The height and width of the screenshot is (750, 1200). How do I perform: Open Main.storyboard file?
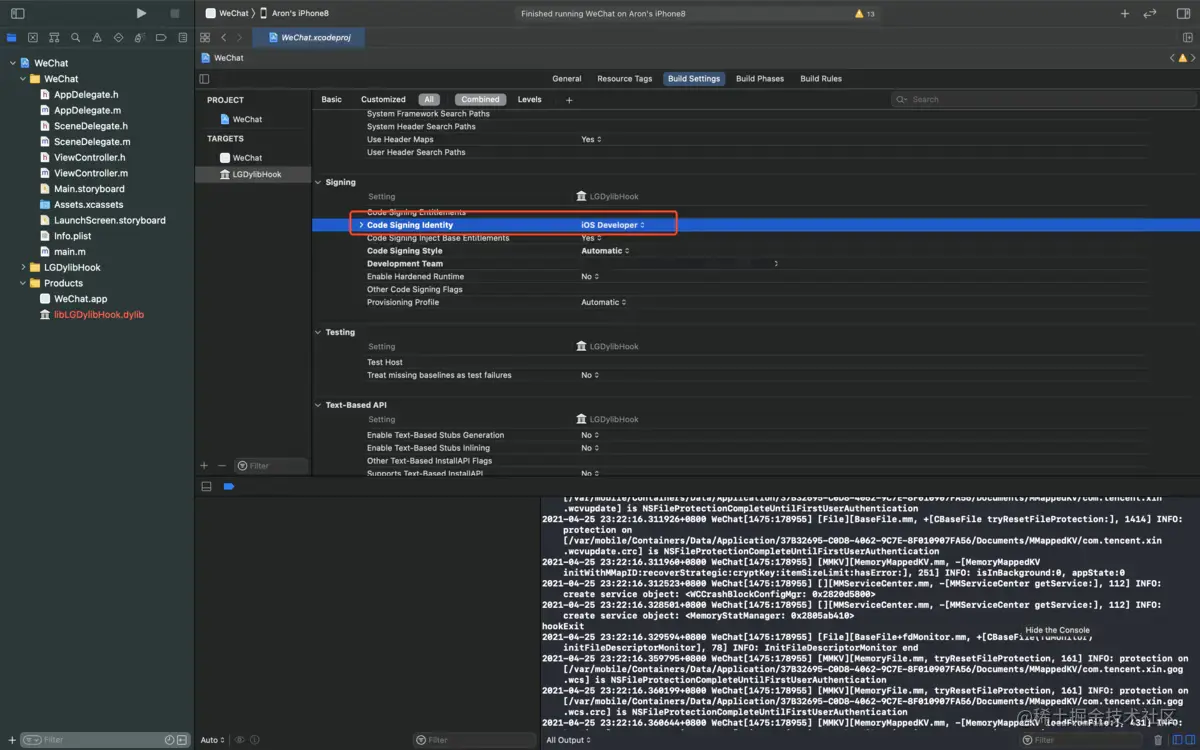click(89, 189)
